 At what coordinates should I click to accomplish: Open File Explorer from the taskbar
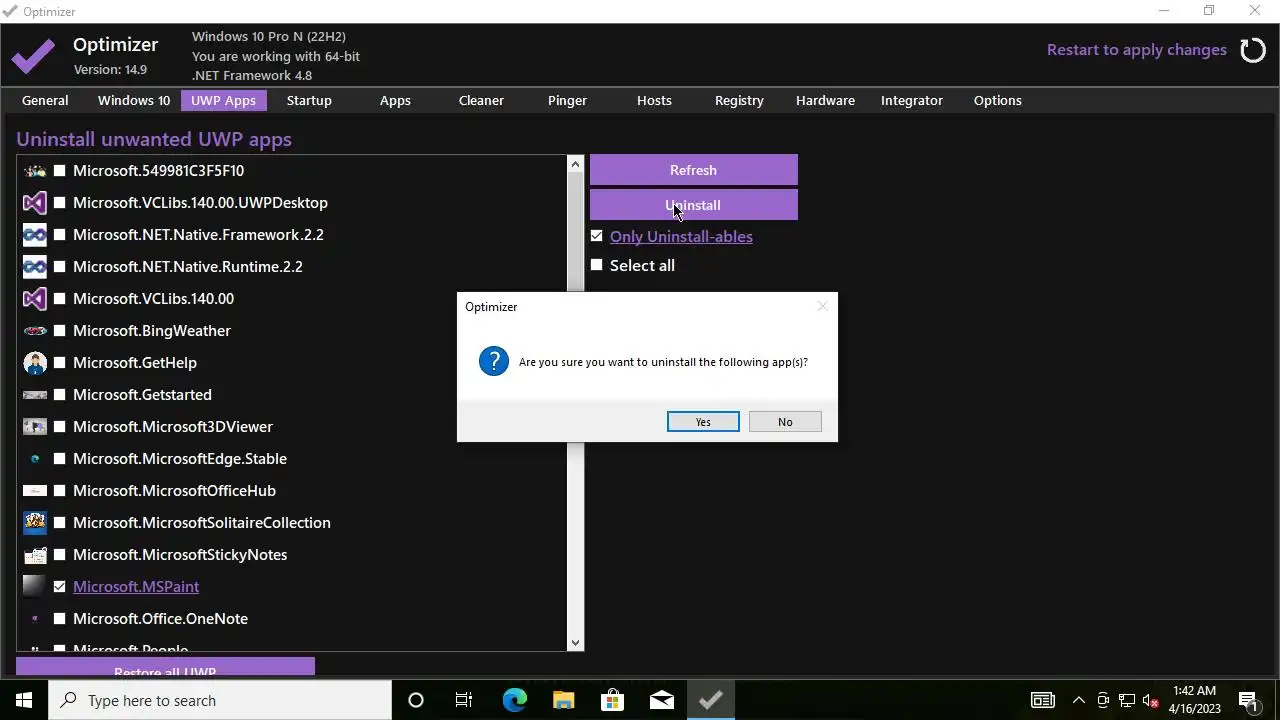(x=563, y=700)
